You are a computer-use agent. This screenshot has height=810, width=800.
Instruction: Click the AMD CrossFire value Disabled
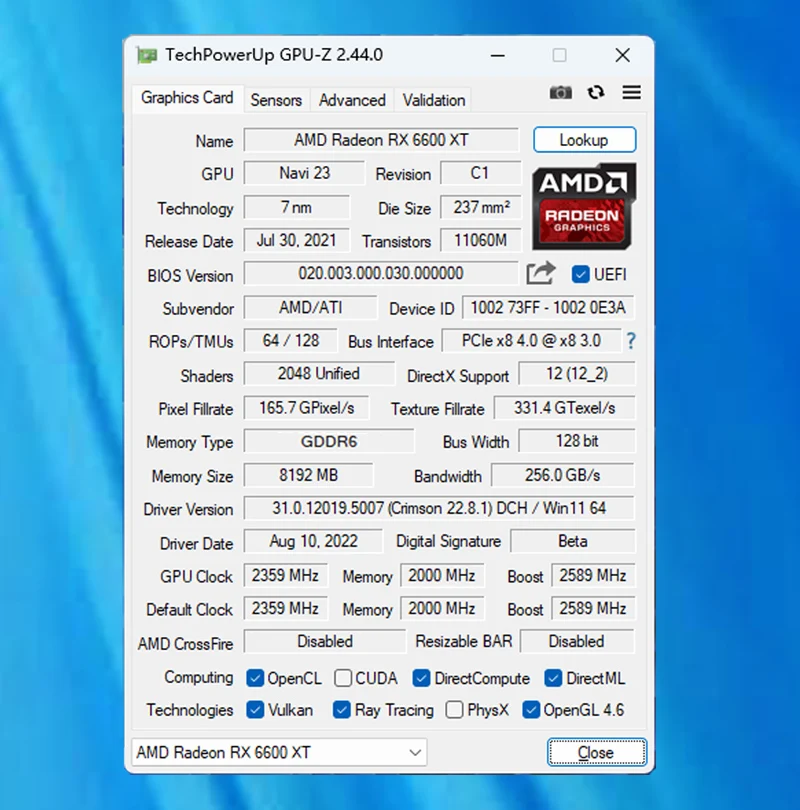point(325,642)
